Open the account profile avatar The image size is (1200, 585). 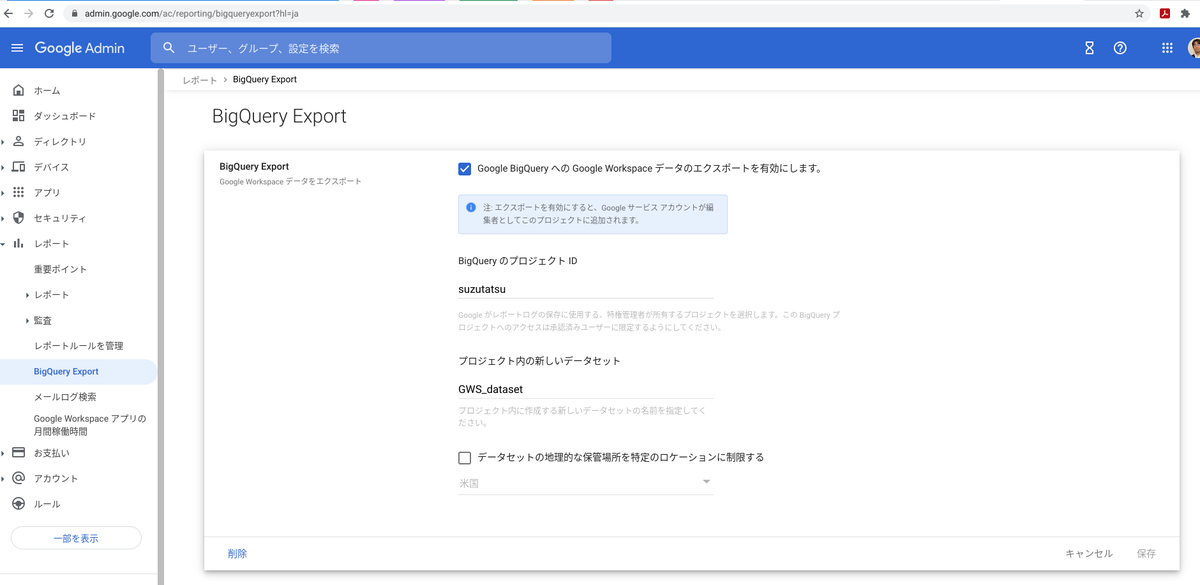1194,48
